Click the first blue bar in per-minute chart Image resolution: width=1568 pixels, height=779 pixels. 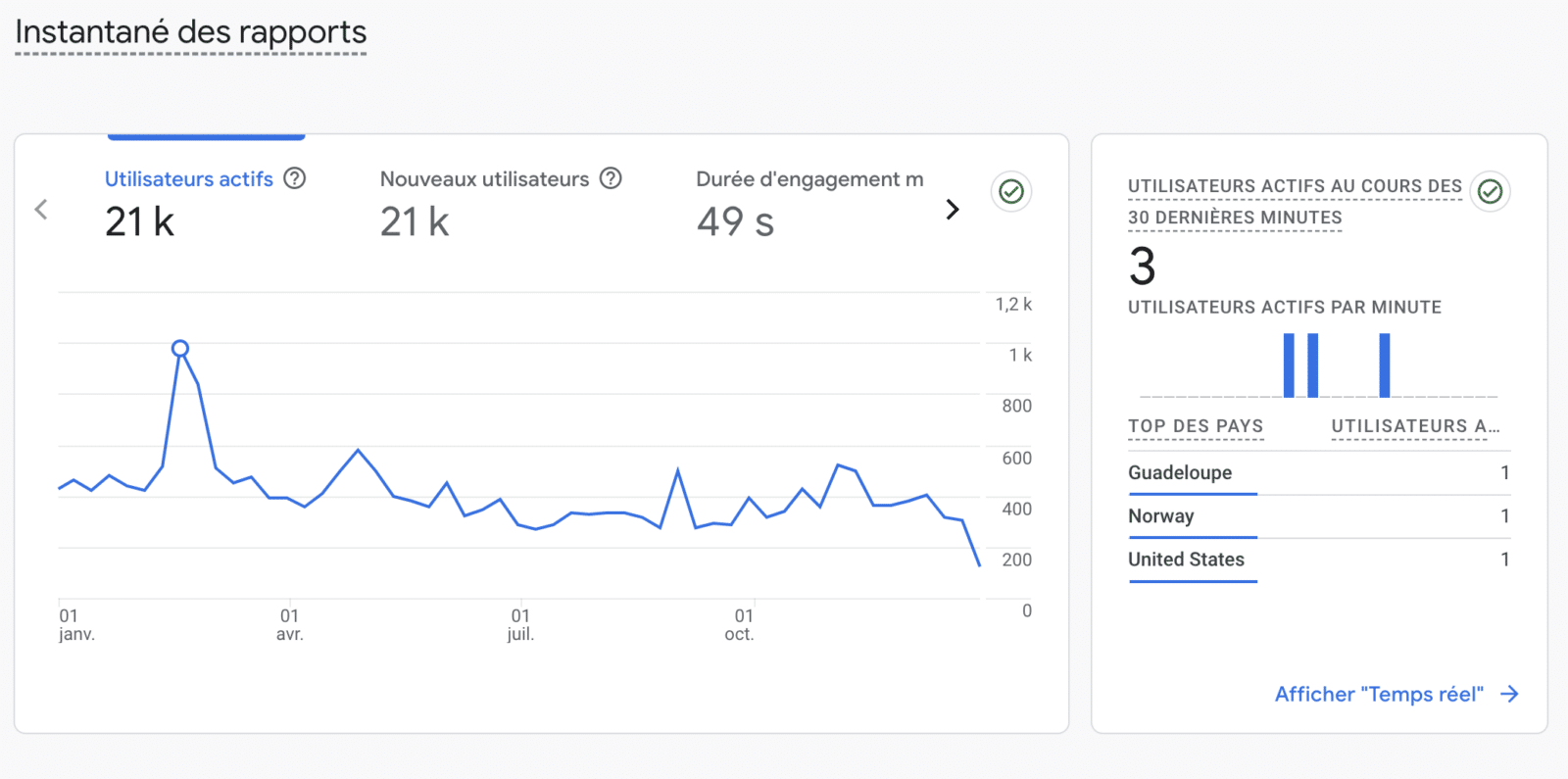coord(1289,365)
